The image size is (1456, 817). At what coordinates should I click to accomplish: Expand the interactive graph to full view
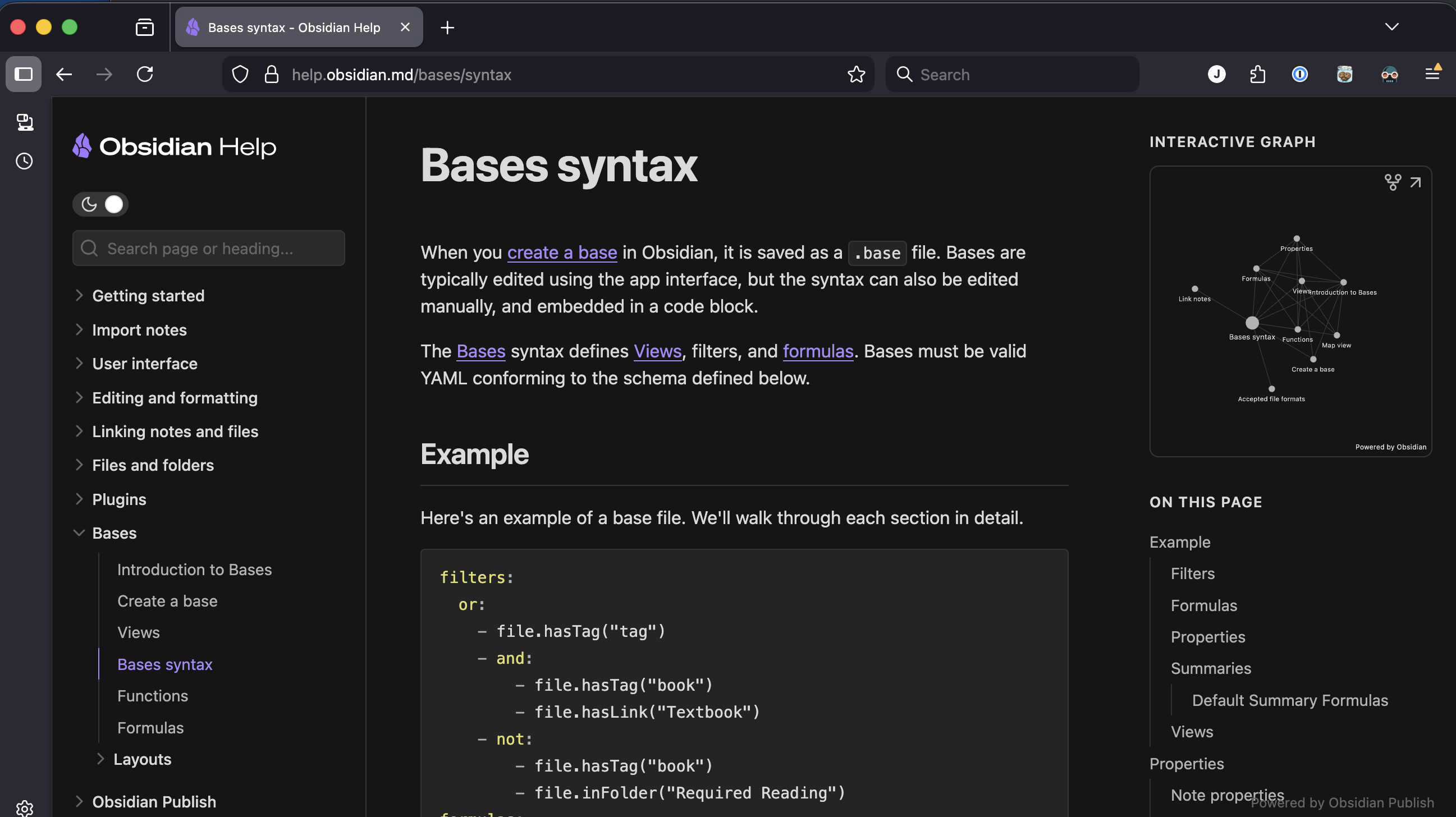pos(1415,182)
